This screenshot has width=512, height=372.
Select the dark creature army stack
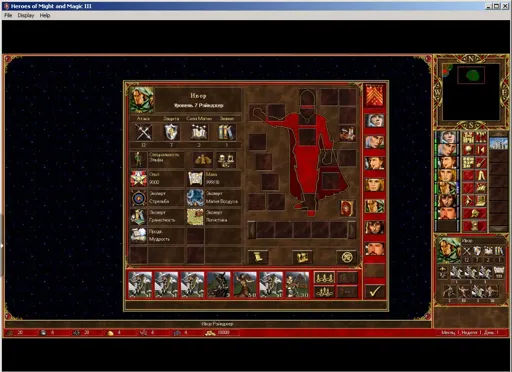(x=219, y=284)
